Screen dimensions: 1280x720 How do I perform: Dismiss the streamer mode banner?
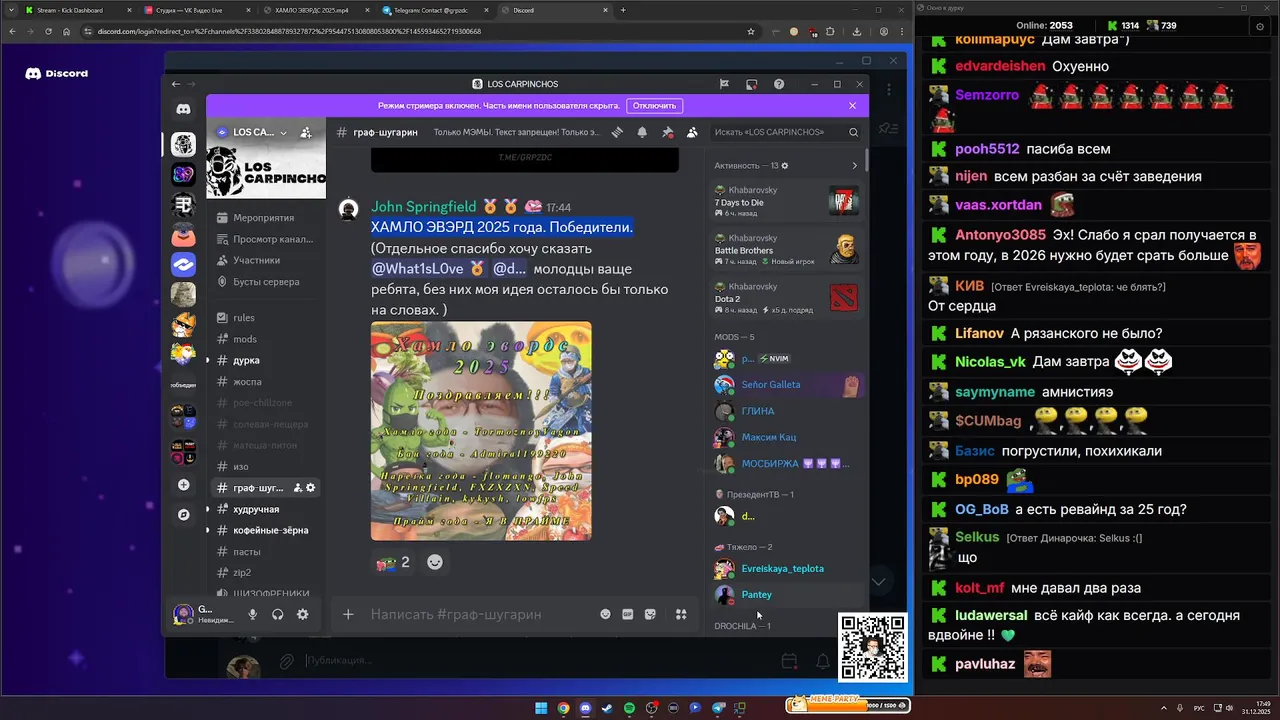coord(852,106)
